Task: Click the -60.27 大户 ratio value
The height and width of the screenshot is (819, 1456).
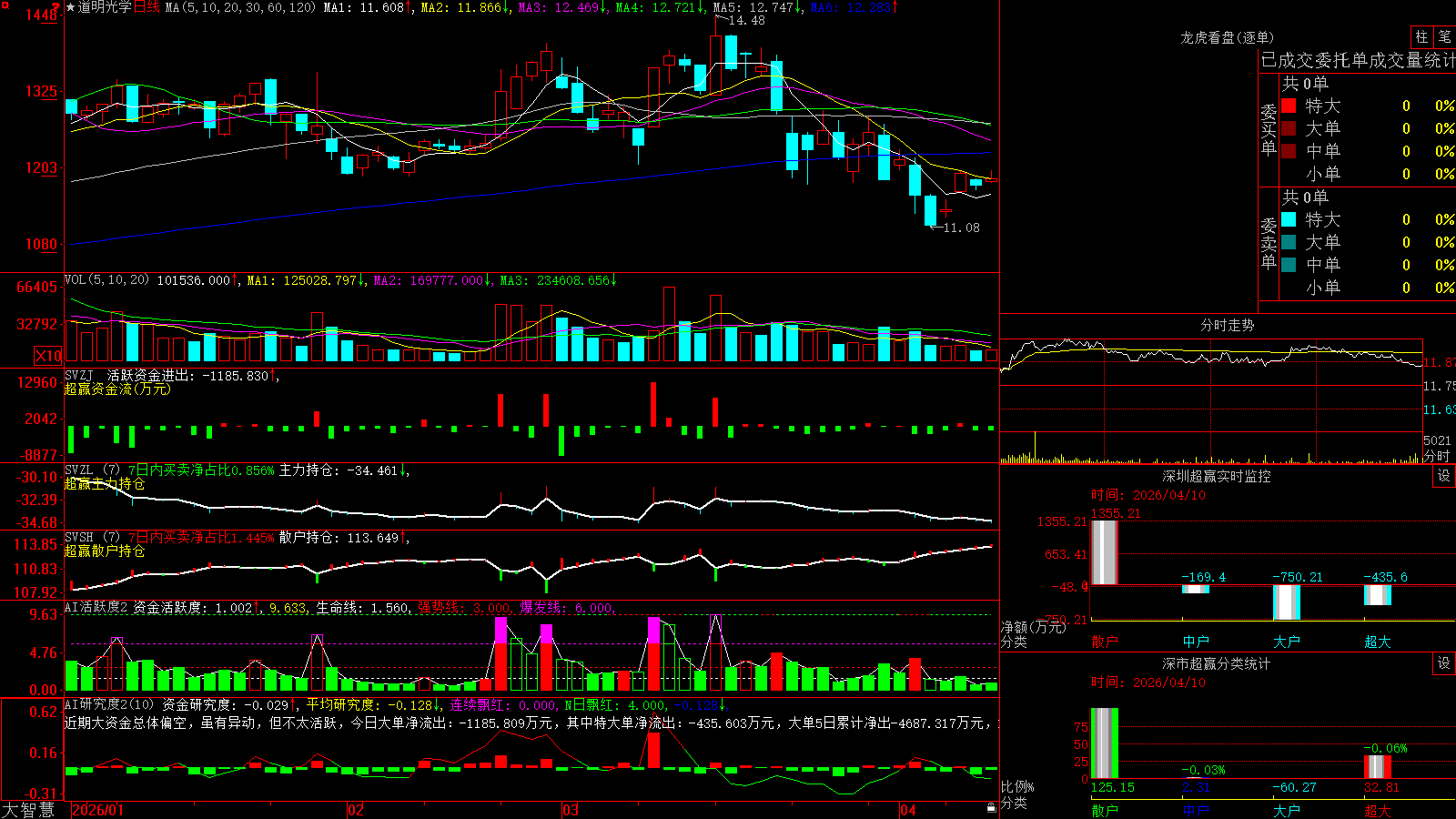Action: coord(1295,787)
